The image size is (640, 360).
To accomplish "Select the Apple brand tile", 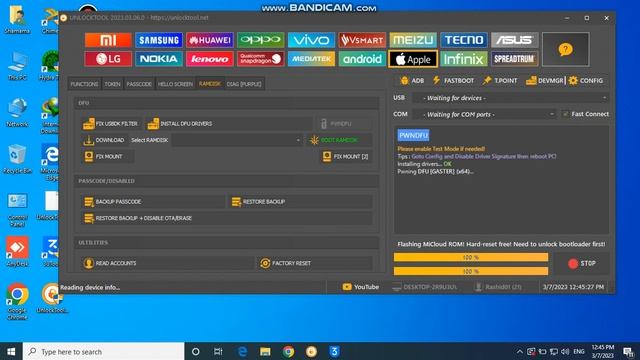I will (413, 59).
